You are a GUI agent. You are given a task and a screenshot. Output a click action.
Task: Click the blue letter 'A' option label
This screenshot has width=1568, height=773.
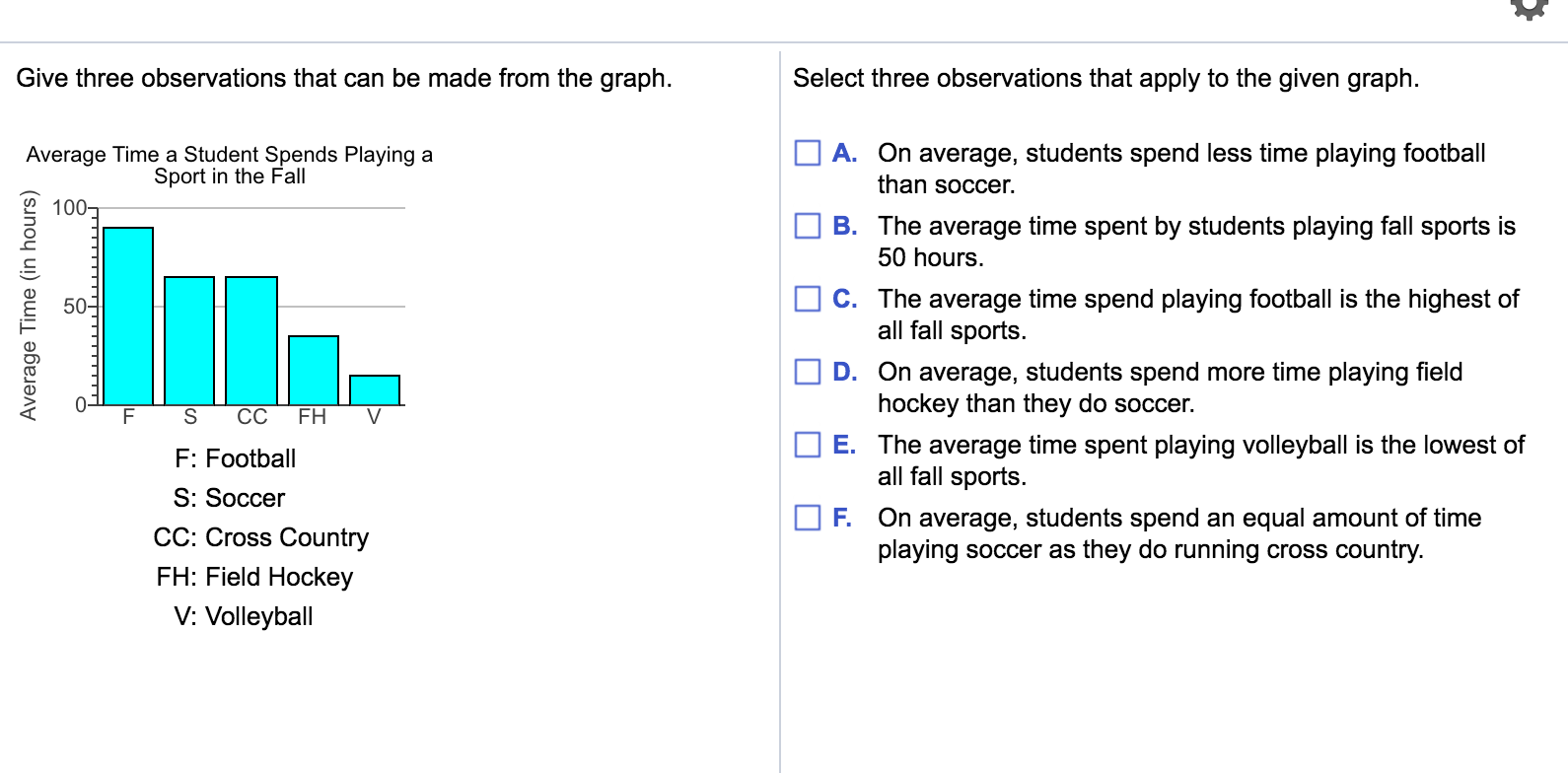point(842,153)
